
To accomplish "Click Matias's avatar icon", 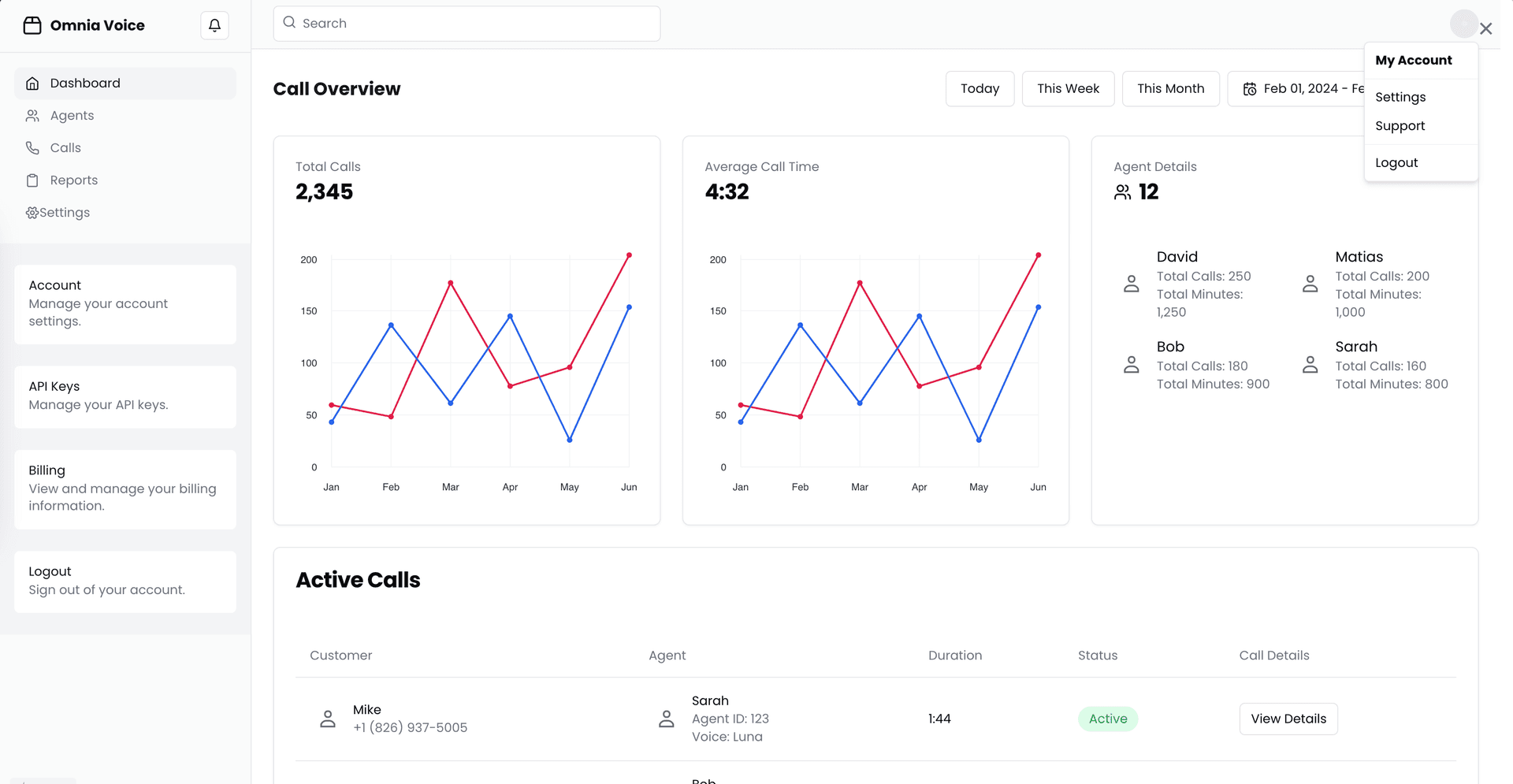I will [x=1310, y=284].
